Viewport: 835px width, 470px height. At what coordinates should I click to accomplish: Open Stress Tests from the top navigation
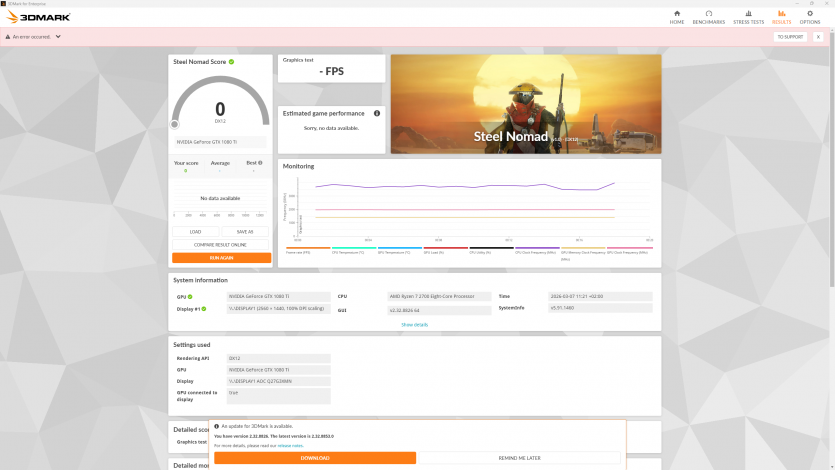pos(748,16)
